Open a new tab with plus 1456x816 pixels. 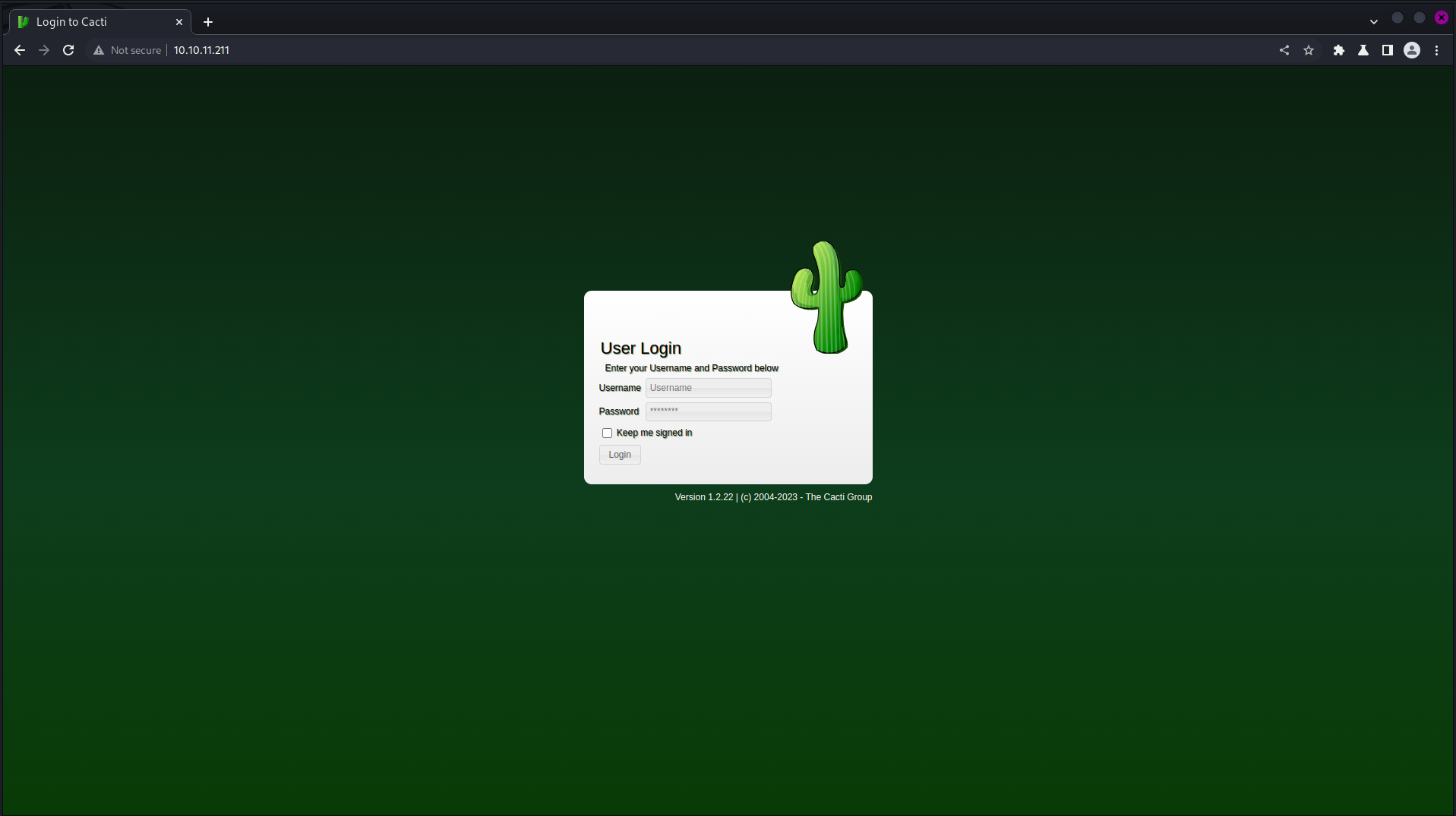(208, 22)
